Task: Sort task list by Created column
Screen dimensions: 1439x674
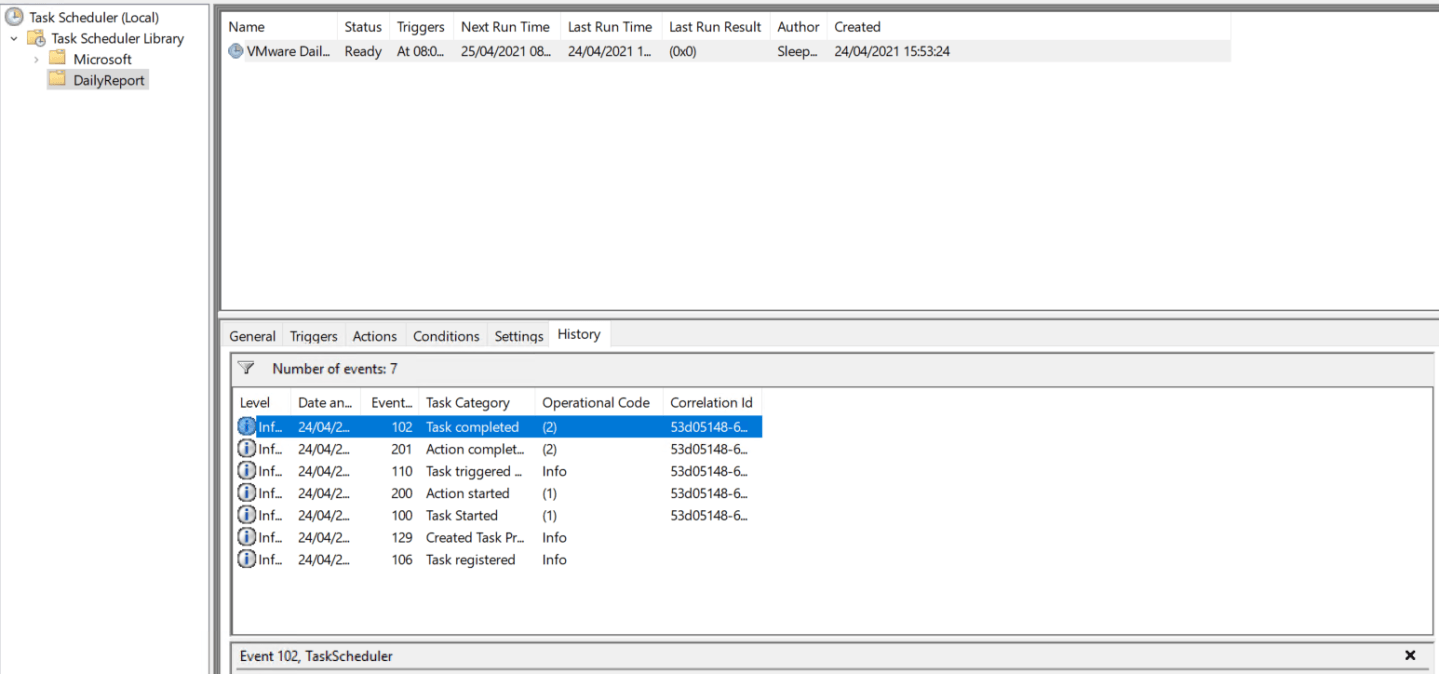Action: (x=1029, y=27)
